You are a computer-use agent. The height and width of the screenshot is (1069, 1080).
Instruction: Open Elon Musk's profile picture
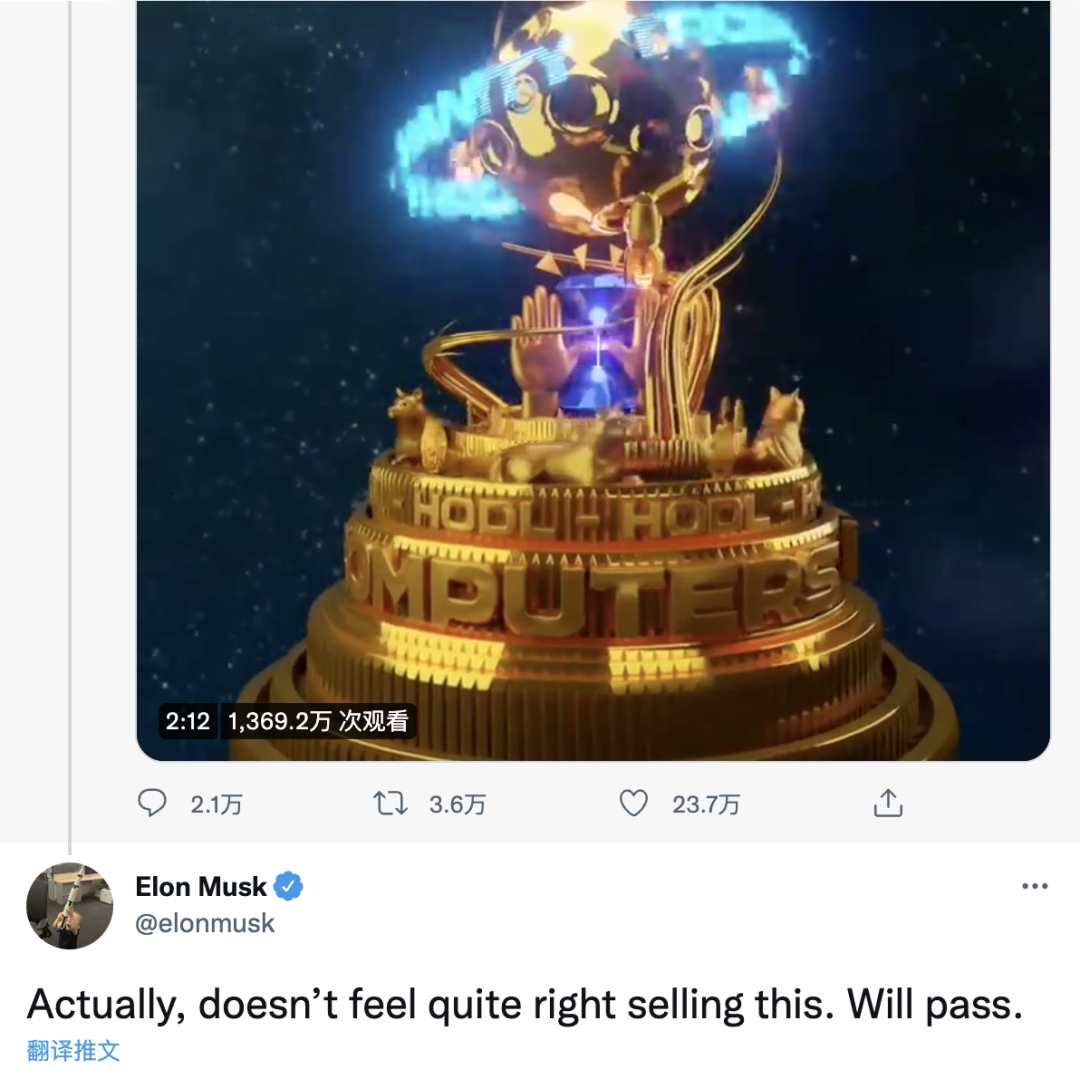click(x=70, y=905)
